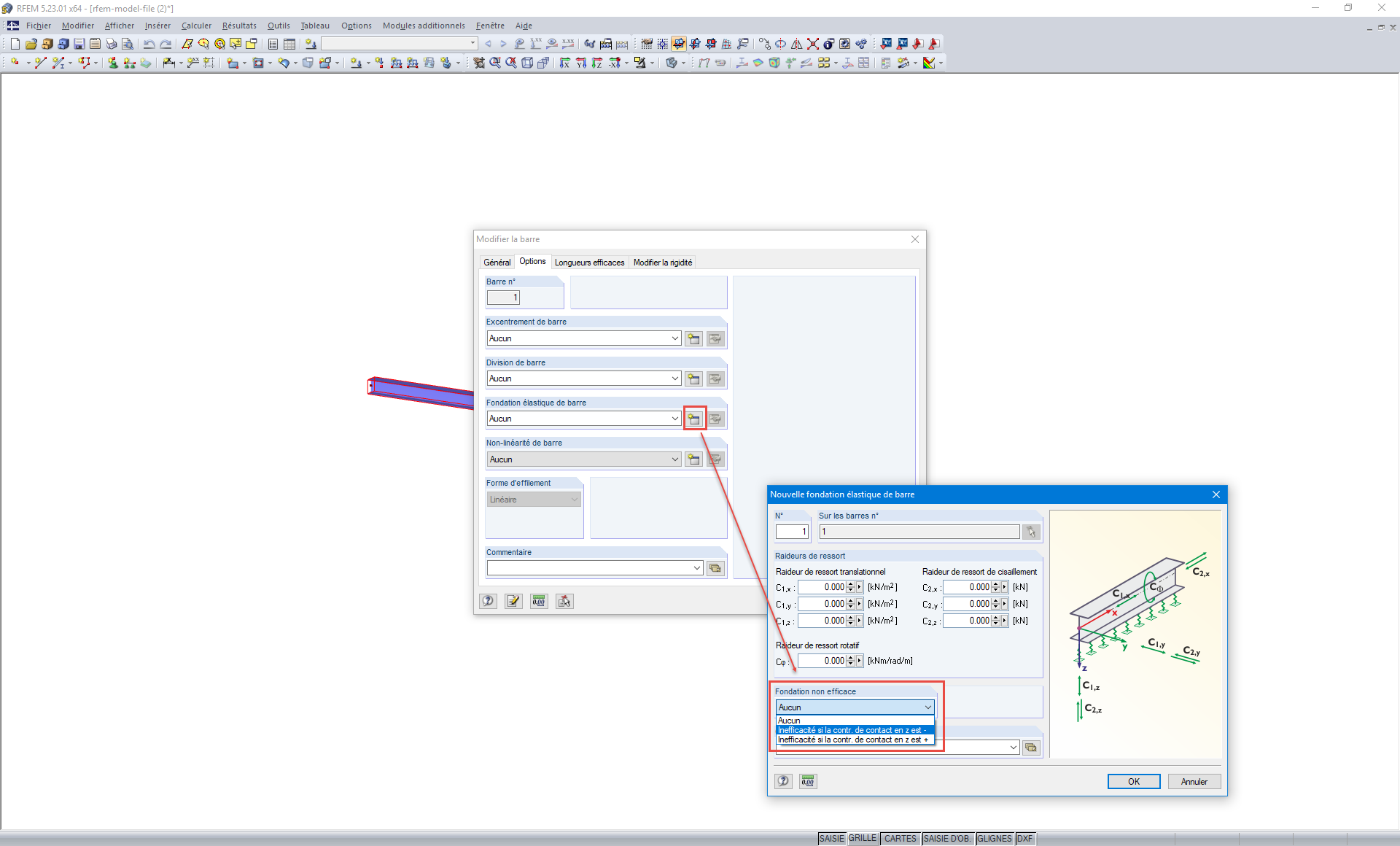Viewport: 1400px width, 846px height.
Task: Create new elastic foundation for the bar
Action: [694, 419]
